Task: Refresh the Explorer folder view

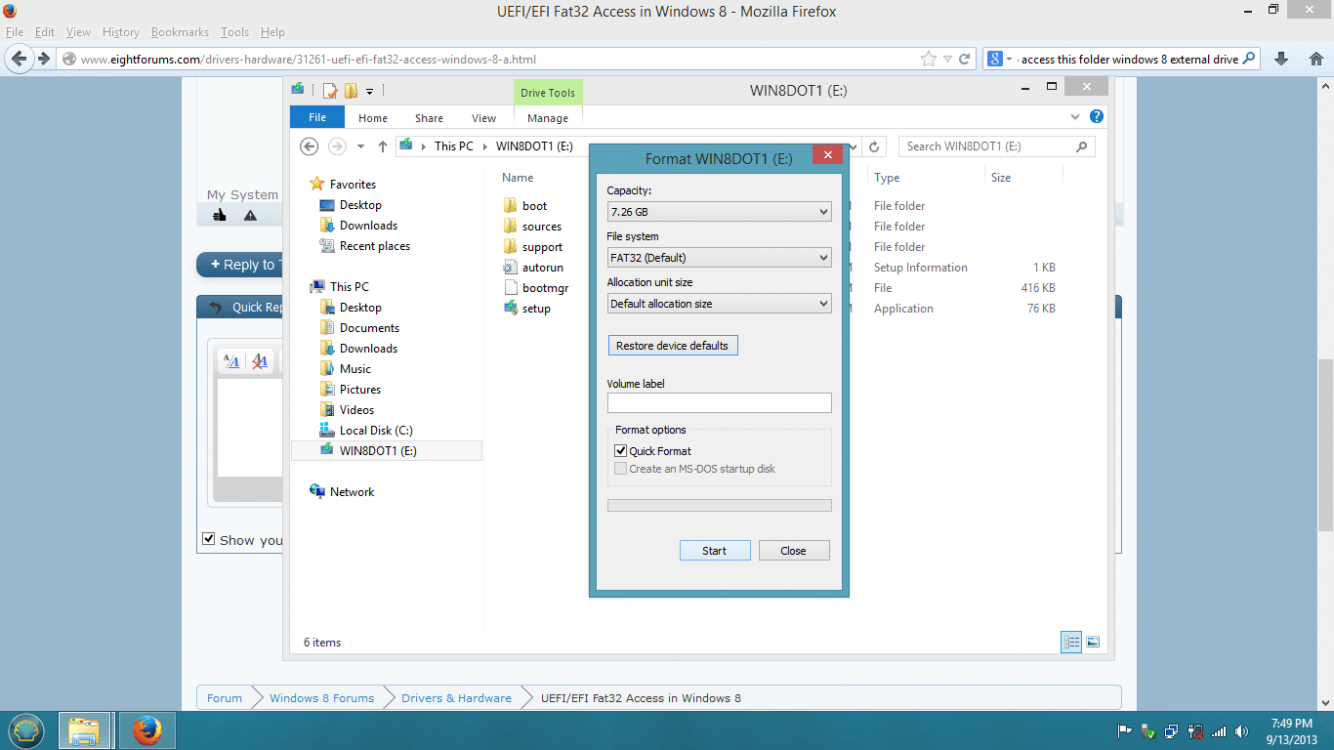Action: click(874, 147)
